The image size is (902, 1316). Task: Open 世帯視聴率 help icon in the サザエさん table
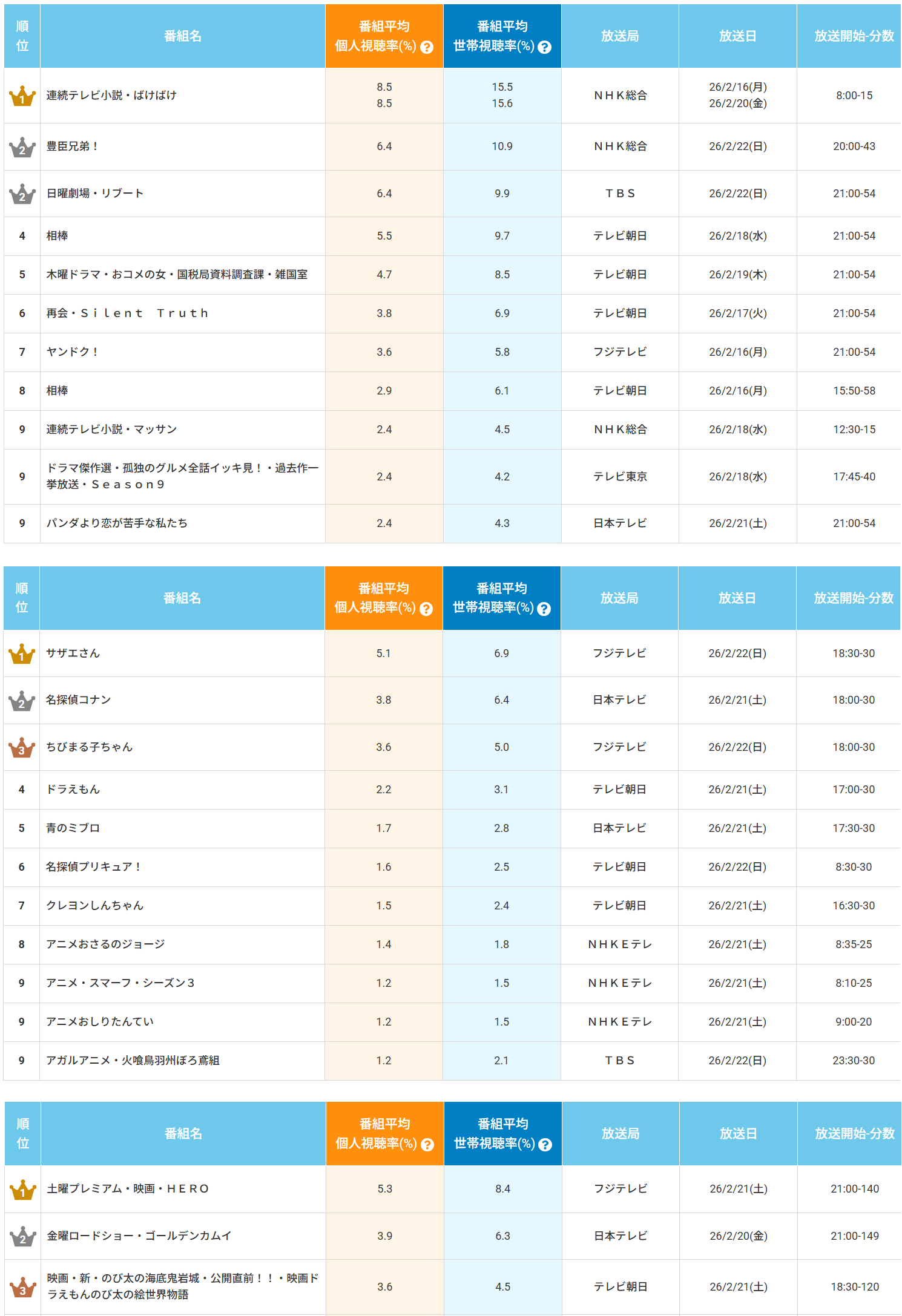coord(544,609)
